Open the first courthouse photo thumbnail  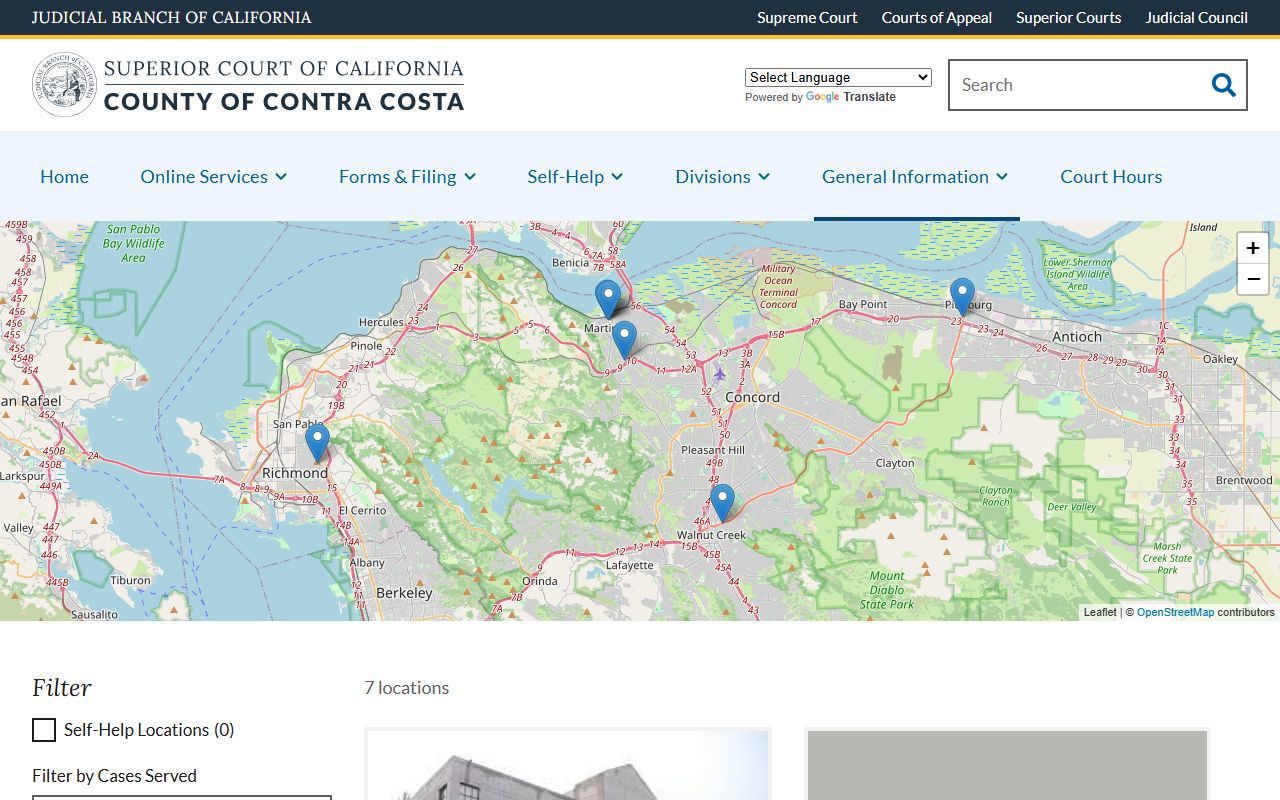click(x=568, y=765)
